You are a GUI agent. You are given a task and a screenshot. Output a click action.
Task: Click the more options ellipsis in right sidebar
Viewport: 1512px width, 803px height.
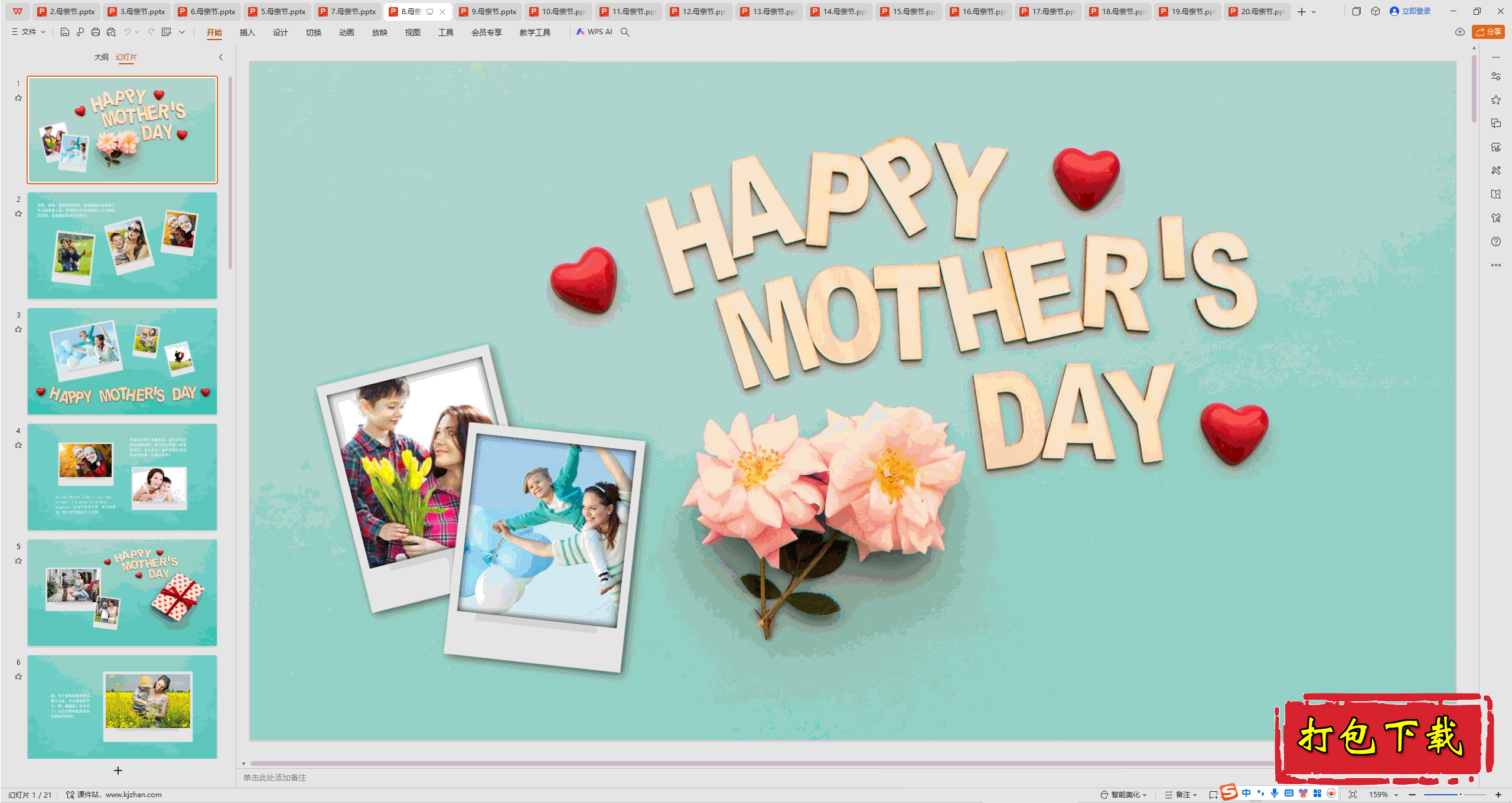click(1496, 265)
